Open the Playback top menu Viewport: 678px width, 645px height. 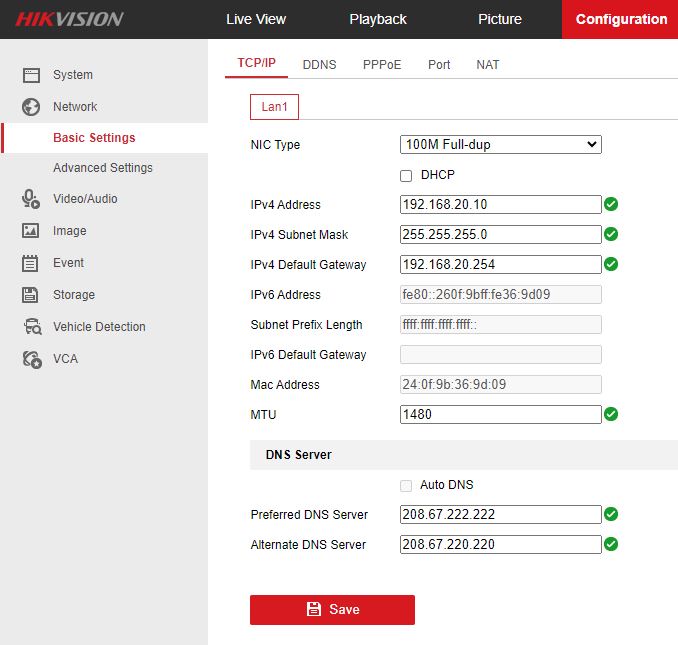click(x=378, y=19)
